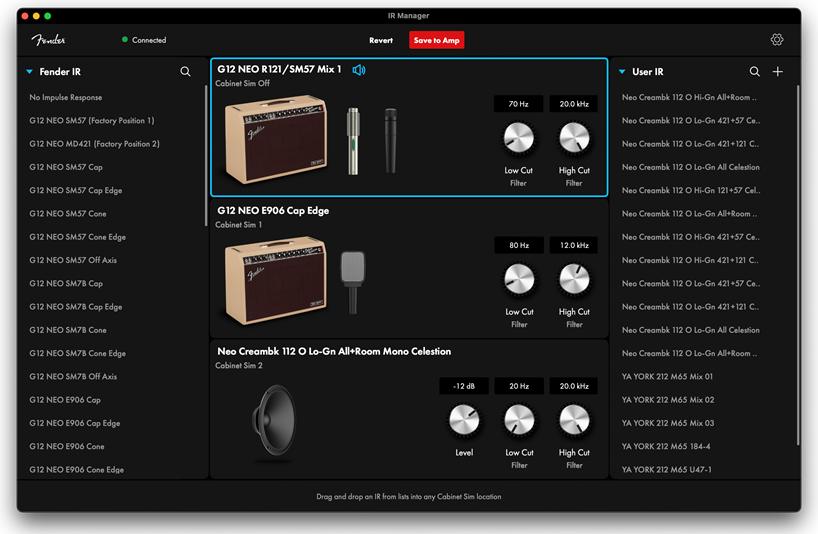Click the Fender IR list scrollbar
The height and width of the screenshot is (534, 818).
point(206,155)
